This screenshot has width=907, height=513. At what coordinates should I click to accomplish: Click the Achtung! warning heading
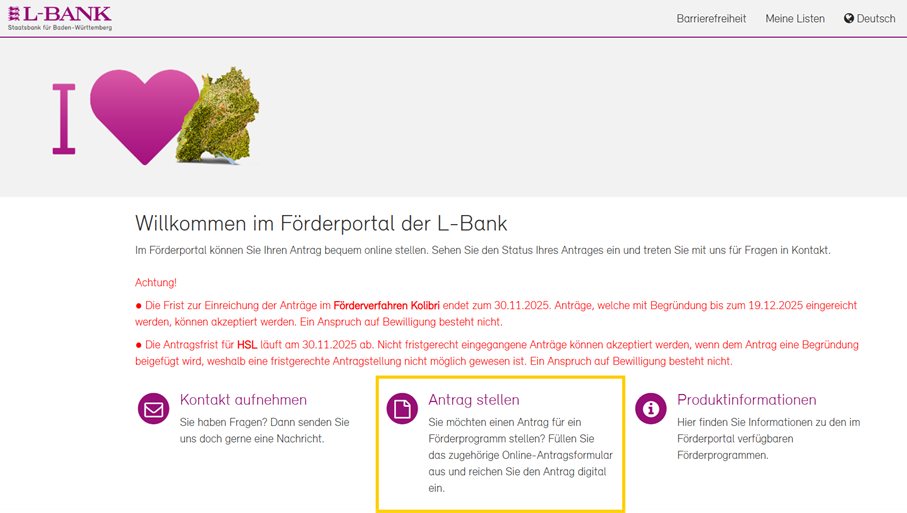156,282
